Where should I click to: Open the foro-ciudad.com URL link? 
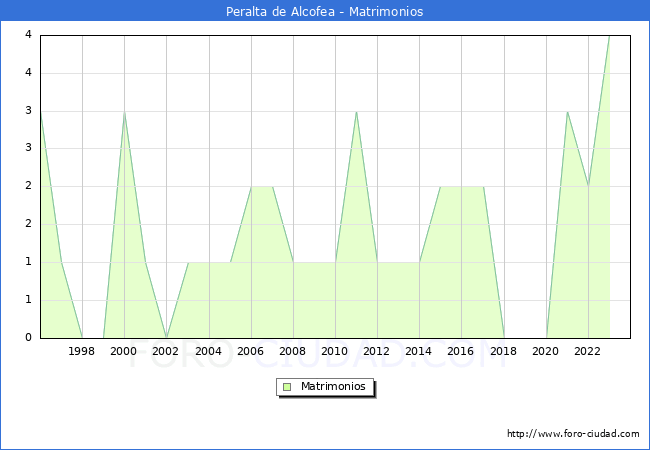tap(573, 433)
